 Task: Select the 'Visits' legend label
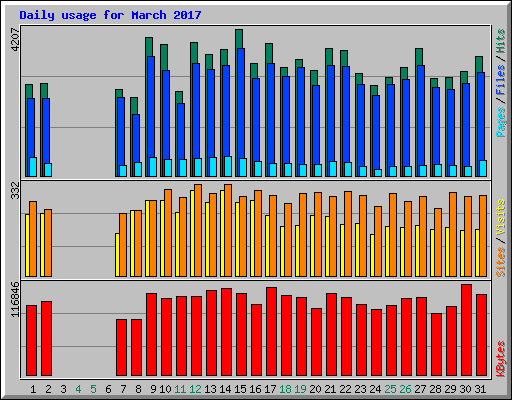(501, 218)
